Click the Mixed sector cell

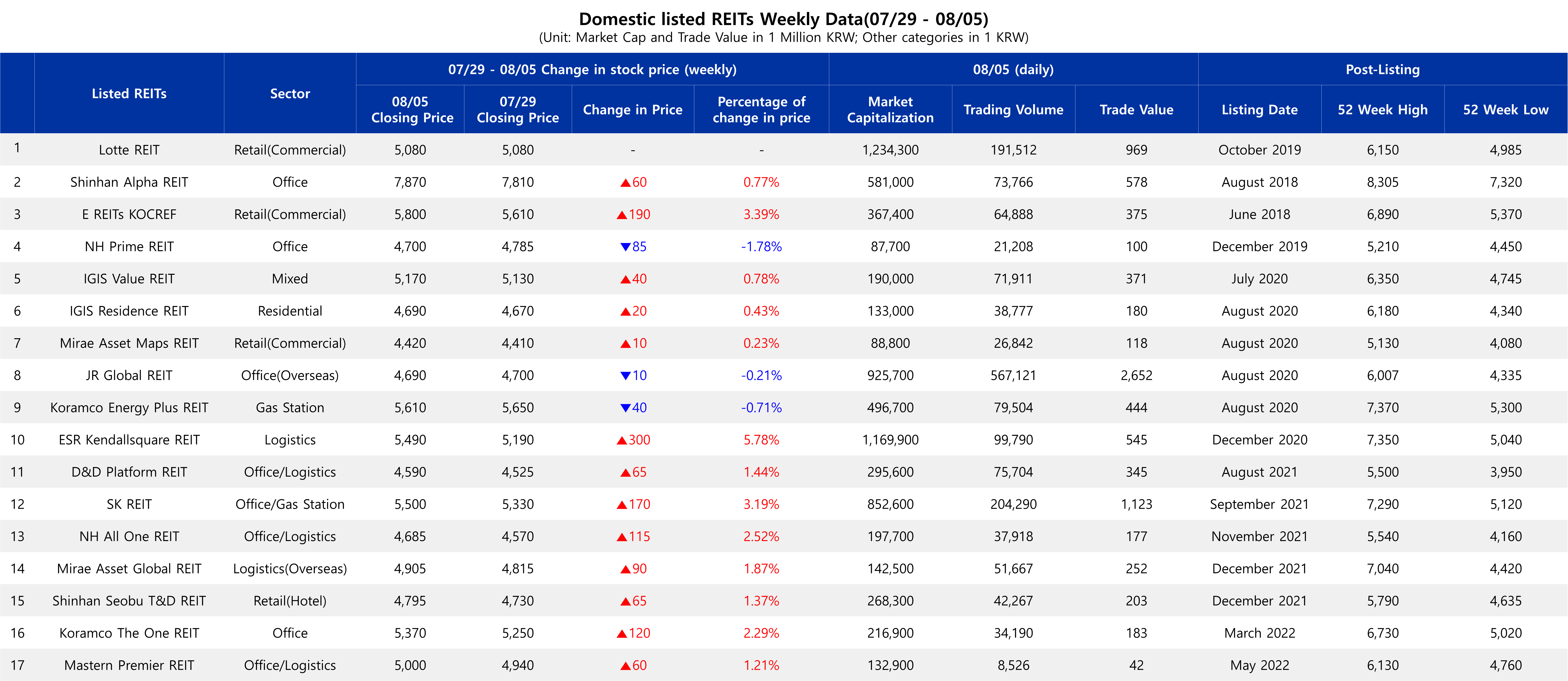click(x=290, y=279)
